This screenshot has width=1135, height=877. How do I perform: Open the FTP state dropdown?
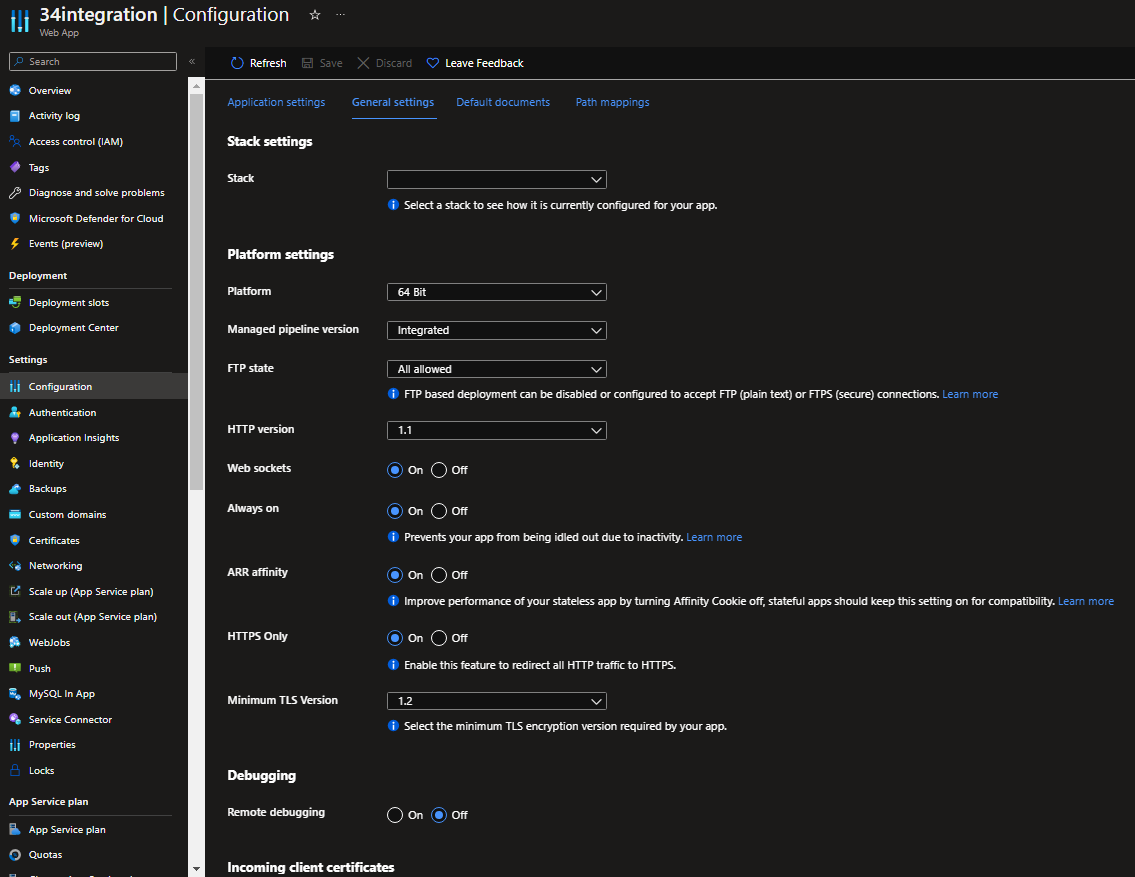497,369
